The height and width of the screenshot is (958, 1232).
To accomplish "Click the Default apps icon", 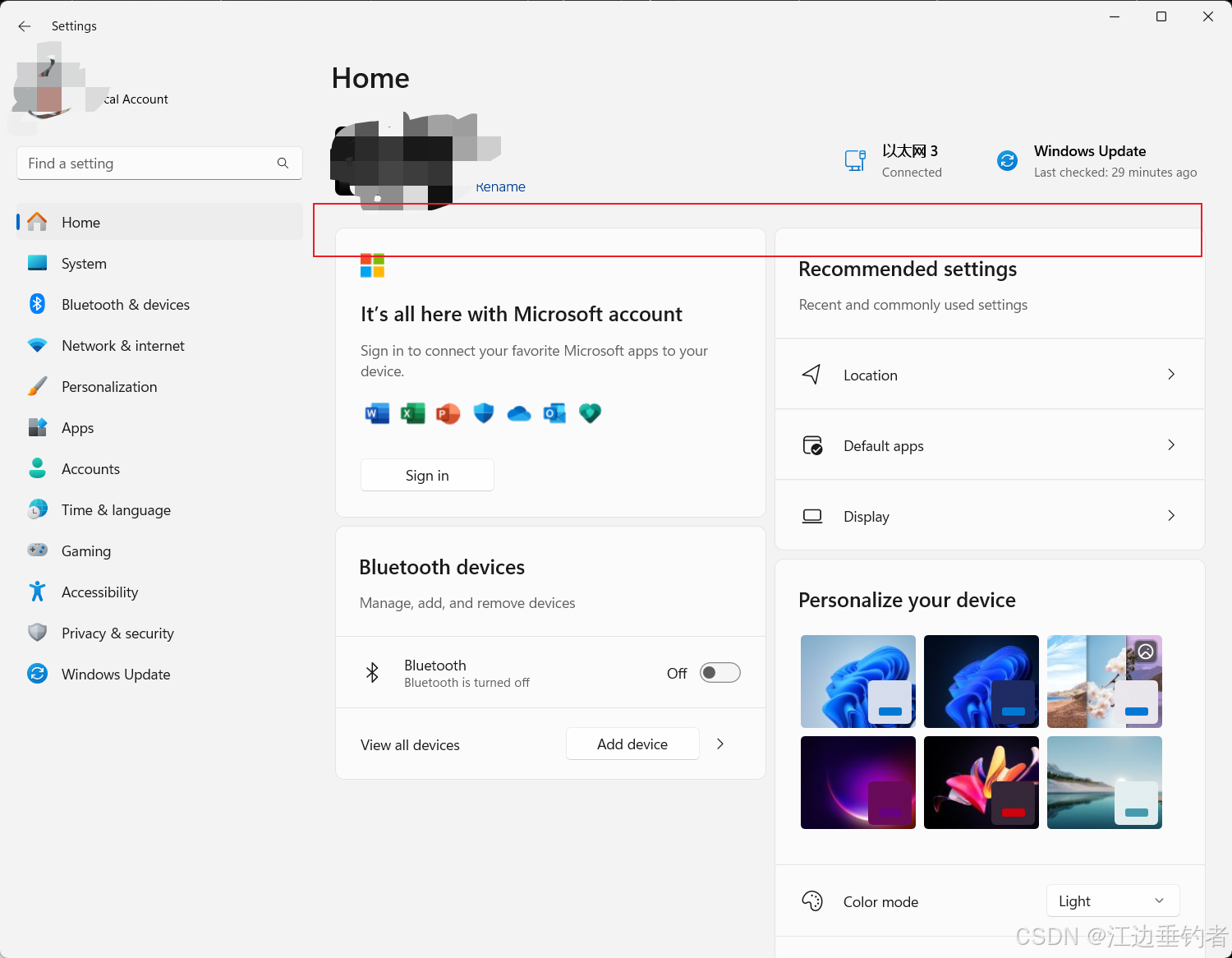I will coord(812,445).
